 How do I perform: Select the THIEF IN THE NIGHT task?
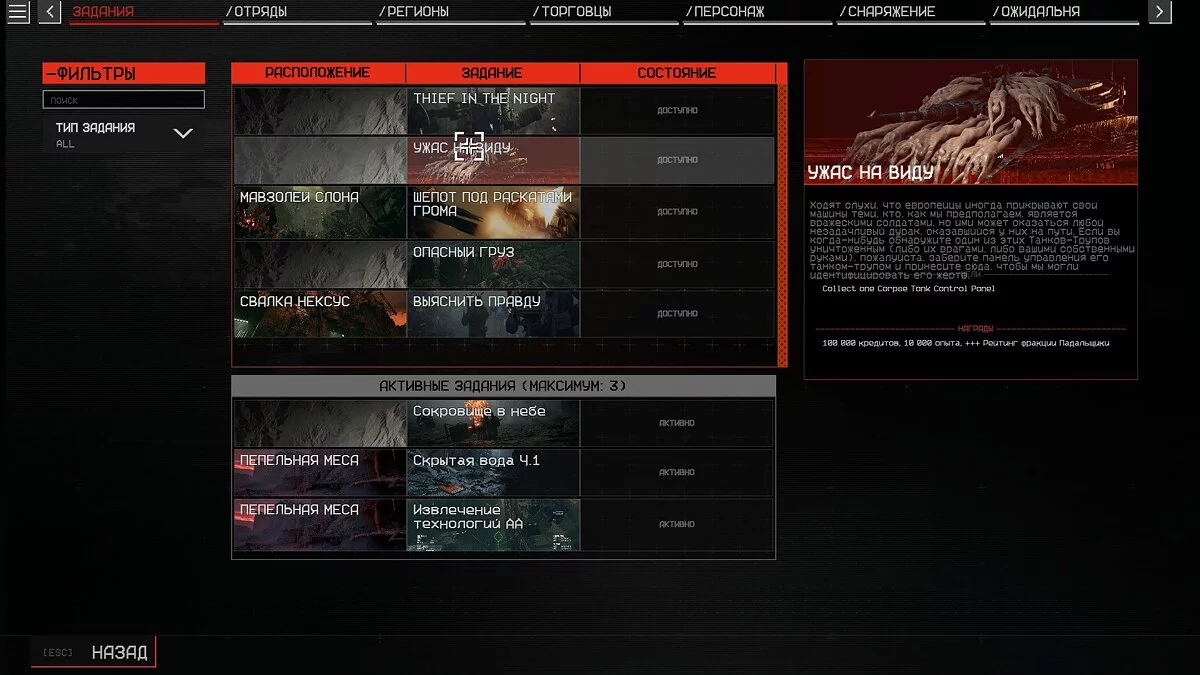click(x=493, y=111)
